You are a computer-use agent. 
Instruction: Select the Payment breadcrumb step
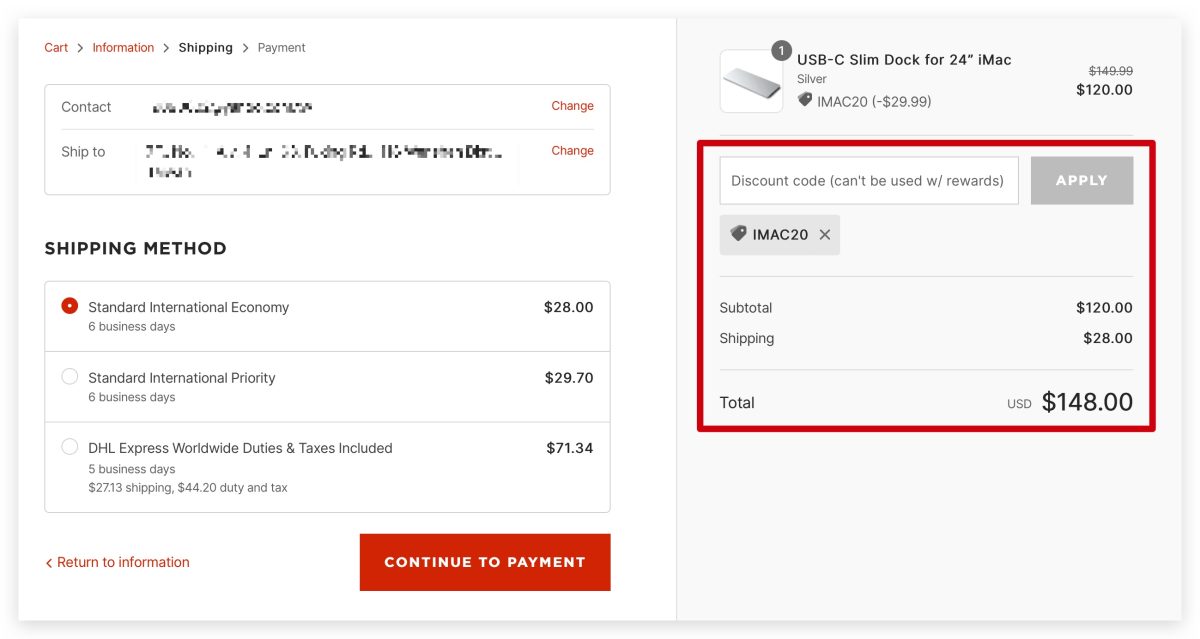281,48
